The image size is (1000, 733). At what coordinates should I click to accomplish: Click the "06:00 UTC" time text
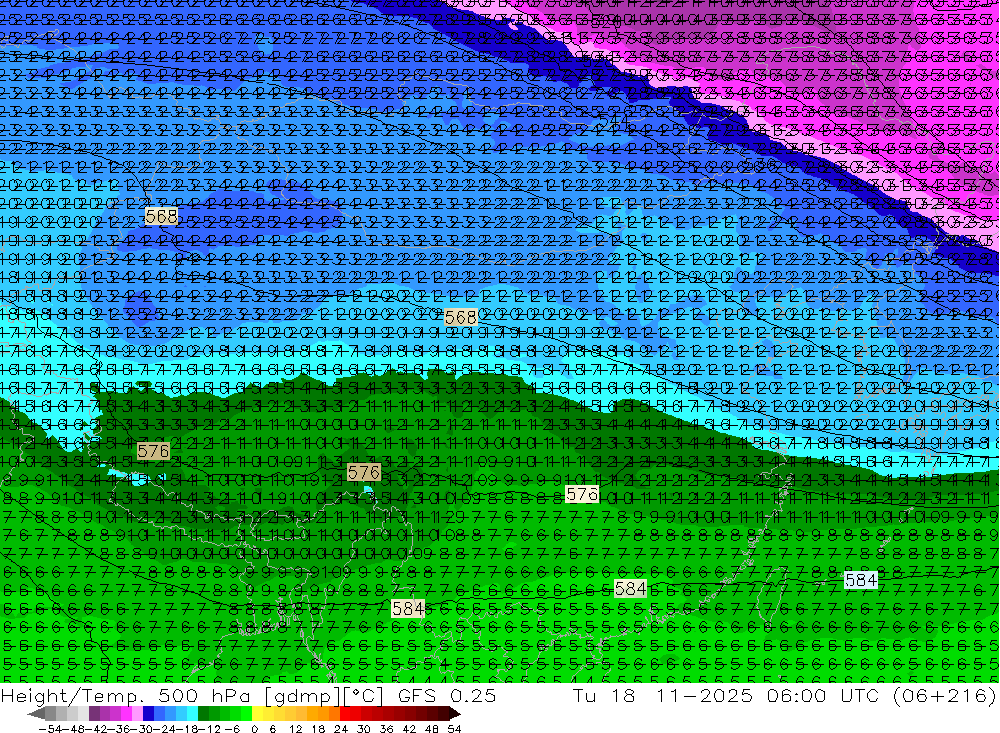(825, 695)
